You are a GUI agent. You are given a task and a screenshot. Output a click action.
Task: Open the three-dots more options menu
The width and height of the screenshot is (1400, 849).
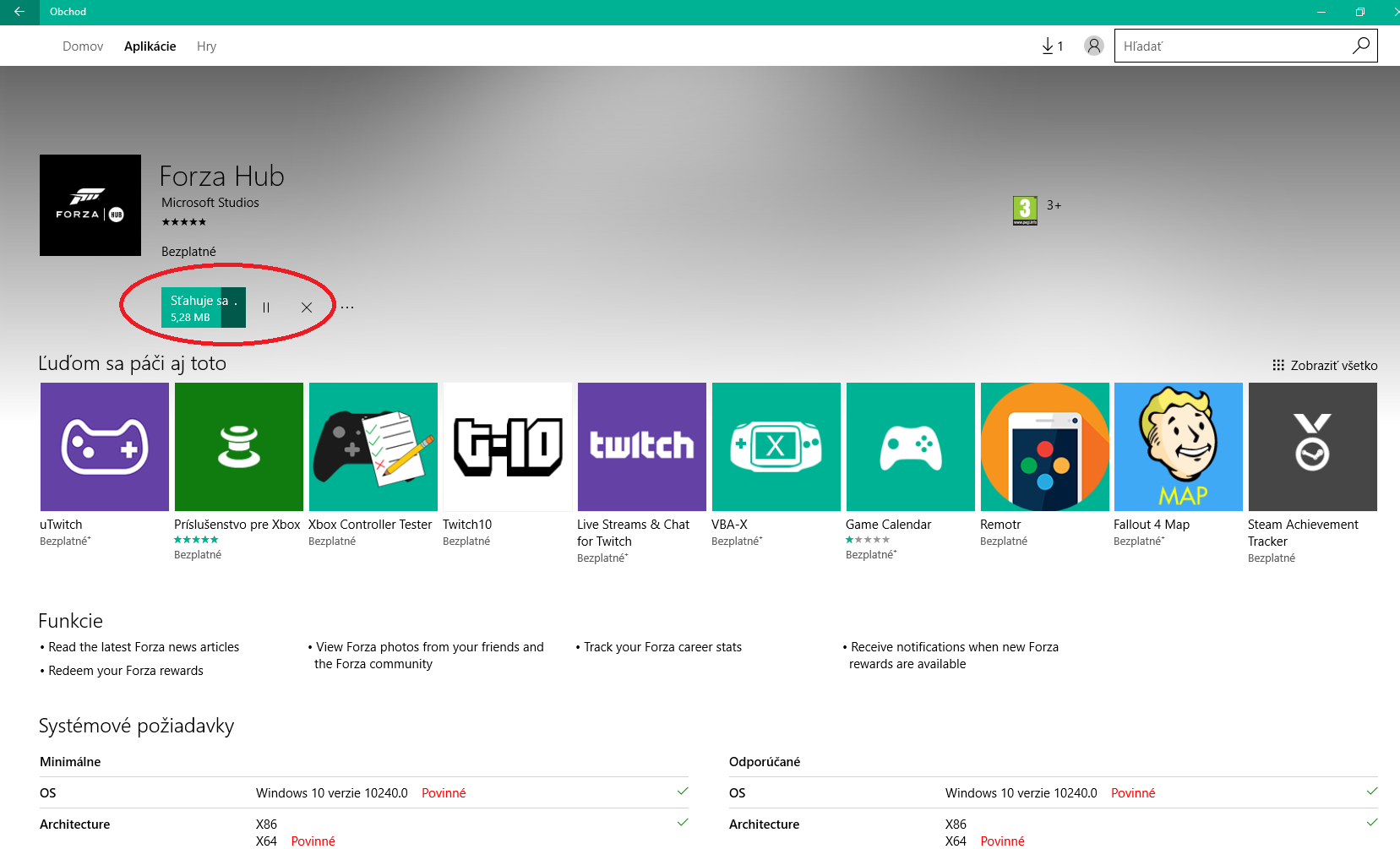pos(347,307)
